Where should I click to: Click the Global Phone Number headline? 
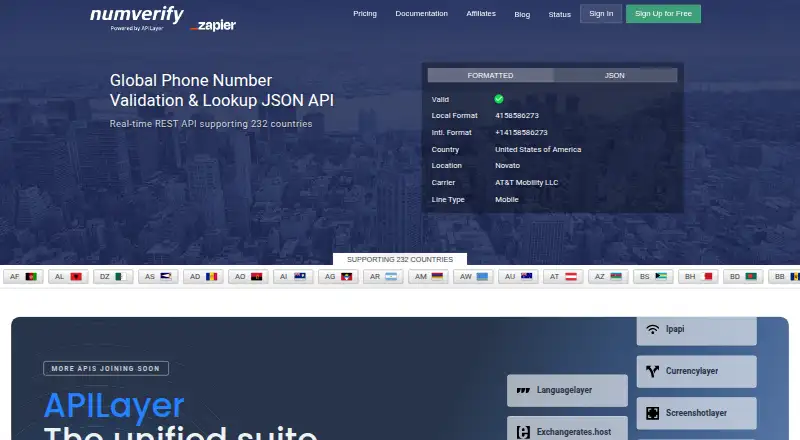(x=221, y=90)
